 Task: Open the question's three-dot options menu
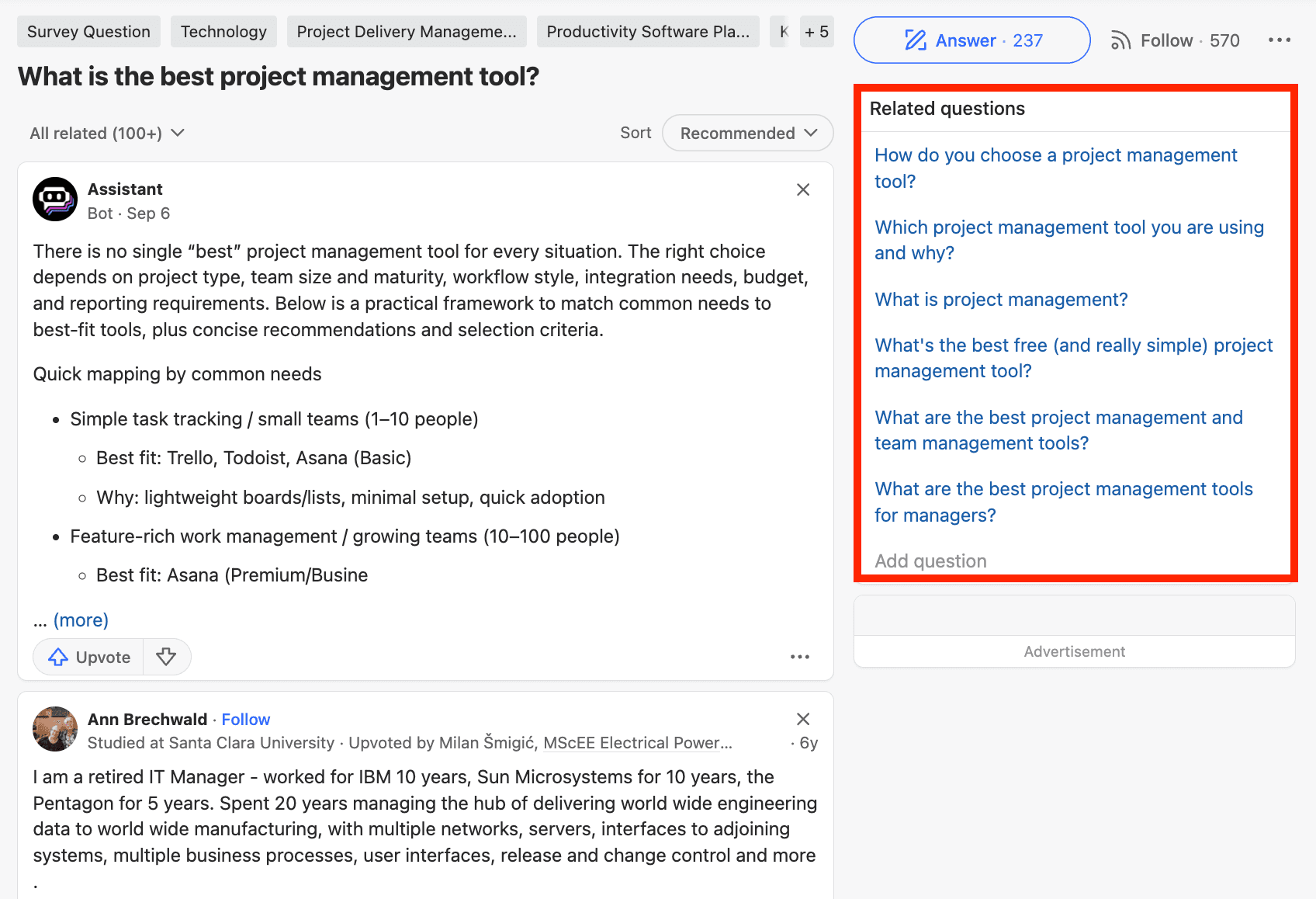point(1279,40)
